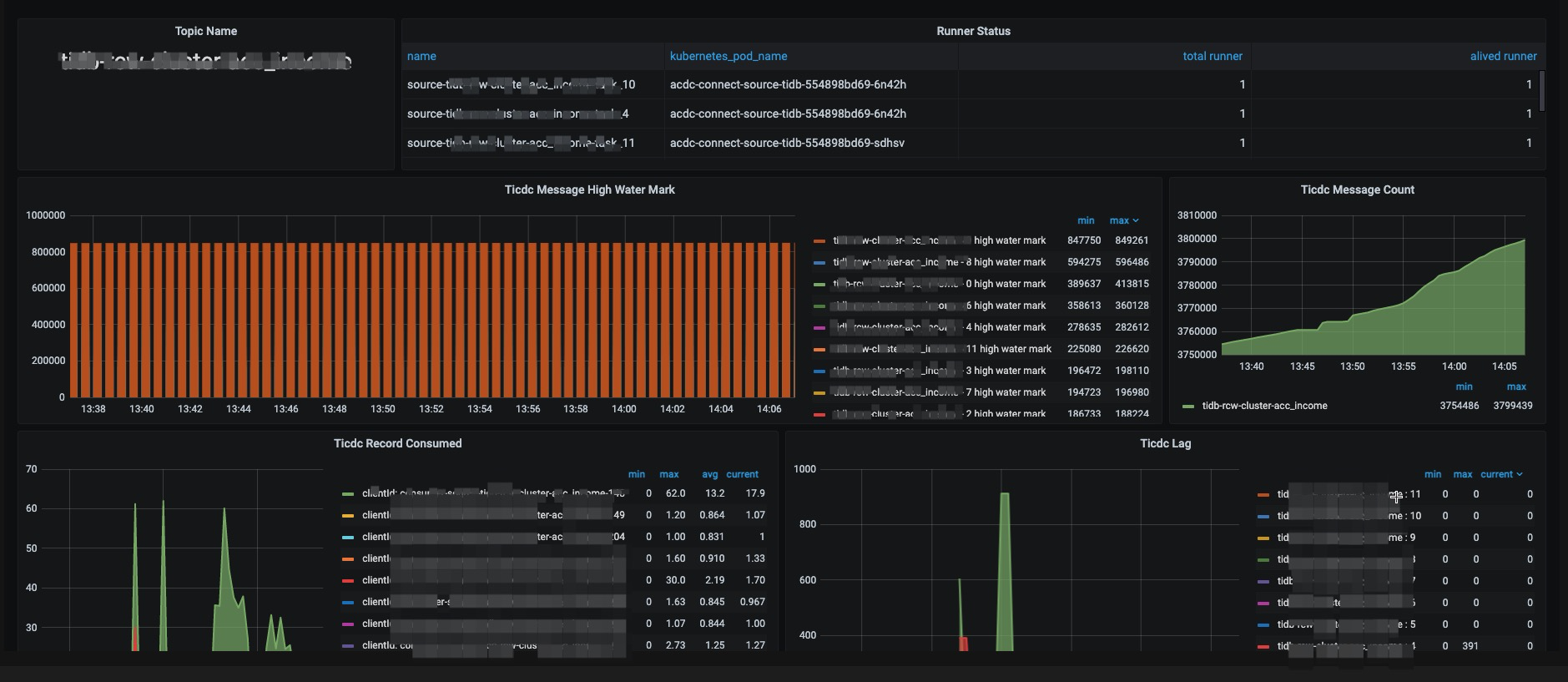Screen dimensions: 1568x682
Task: Toggle the '6 high water mark' legend series
Action: click(940, 306)
